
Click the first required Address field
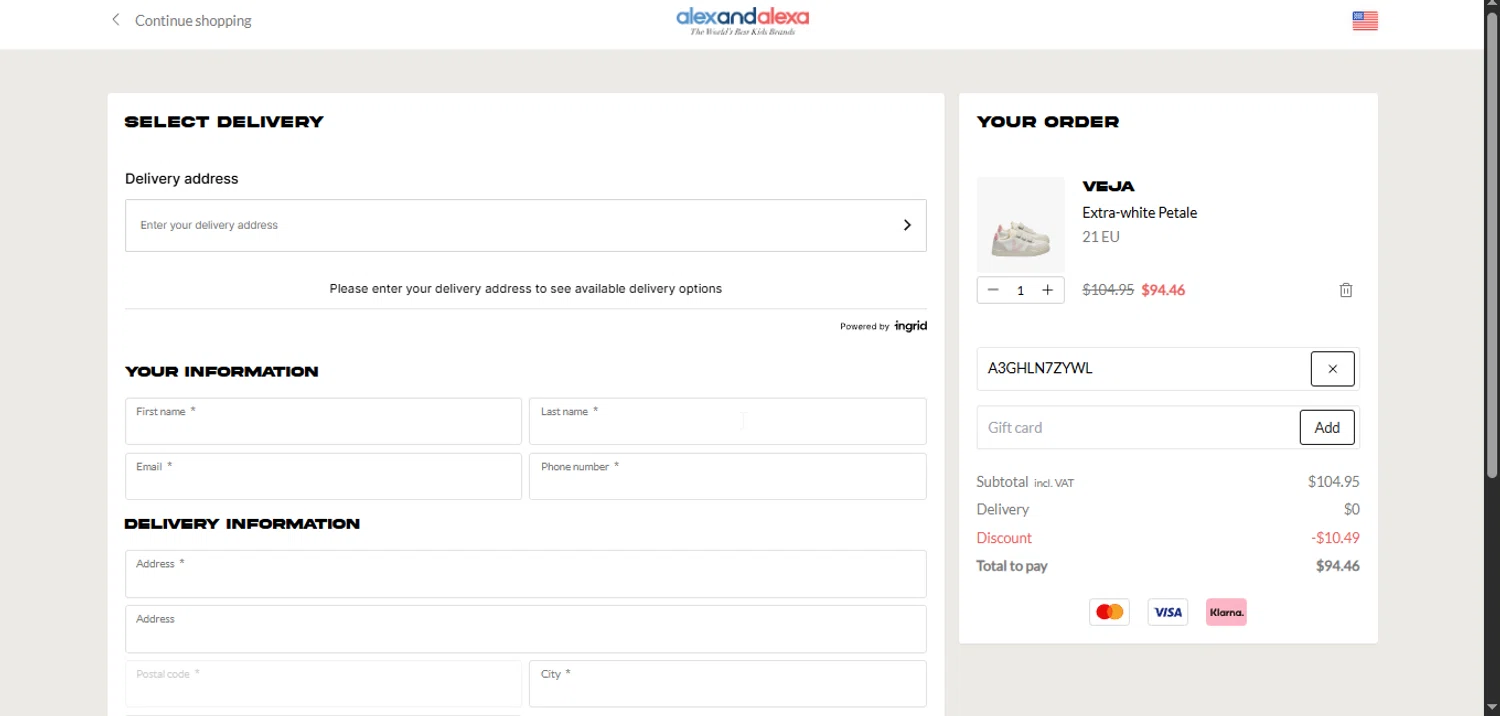click(x=526, y=574)
